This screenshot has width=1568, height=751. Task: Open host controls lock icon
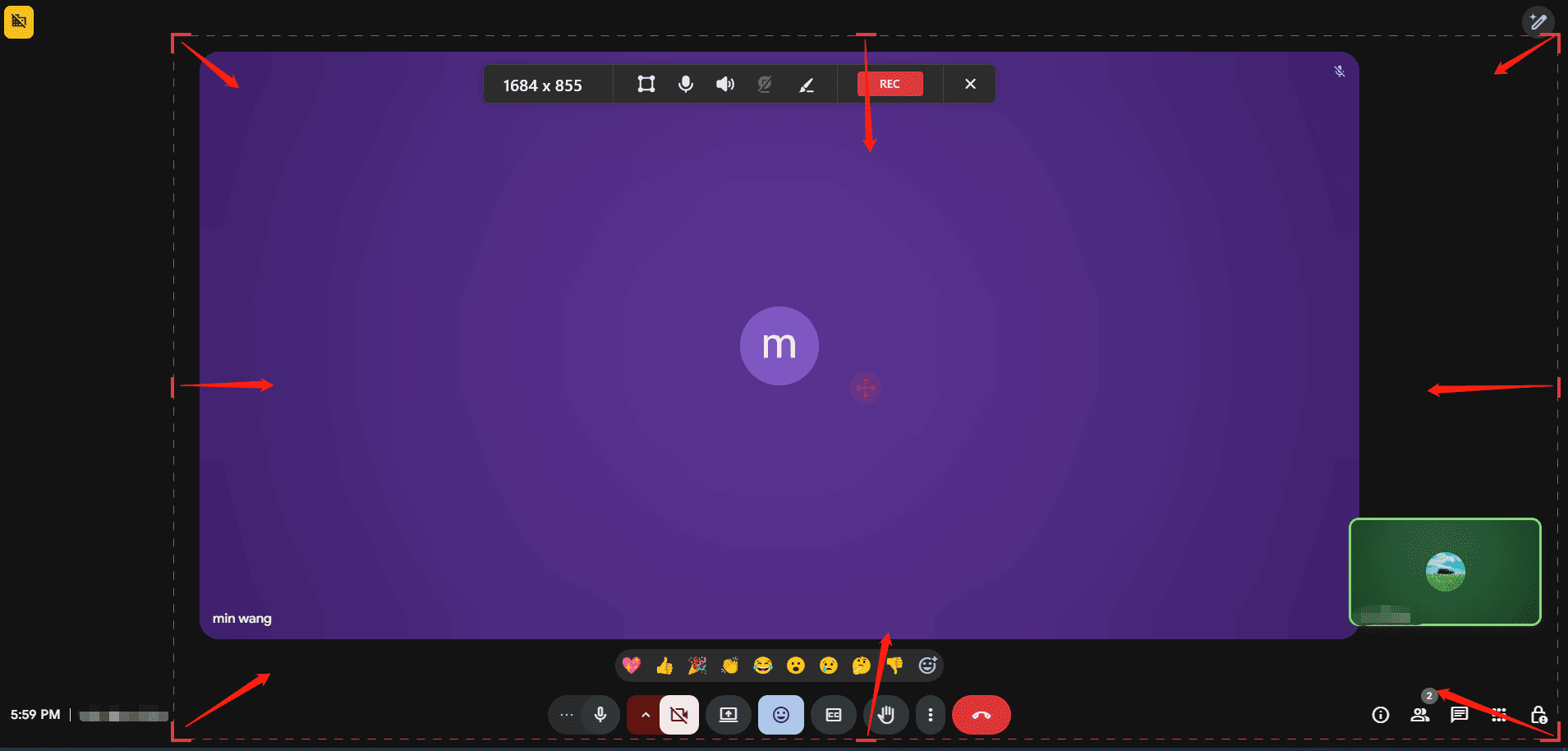pyautogui.click(x=1538, y=715)
